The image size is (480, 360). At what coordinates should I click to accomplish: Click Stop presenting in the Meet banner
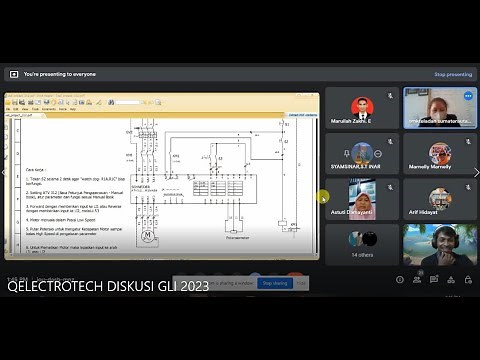point(453,74)
